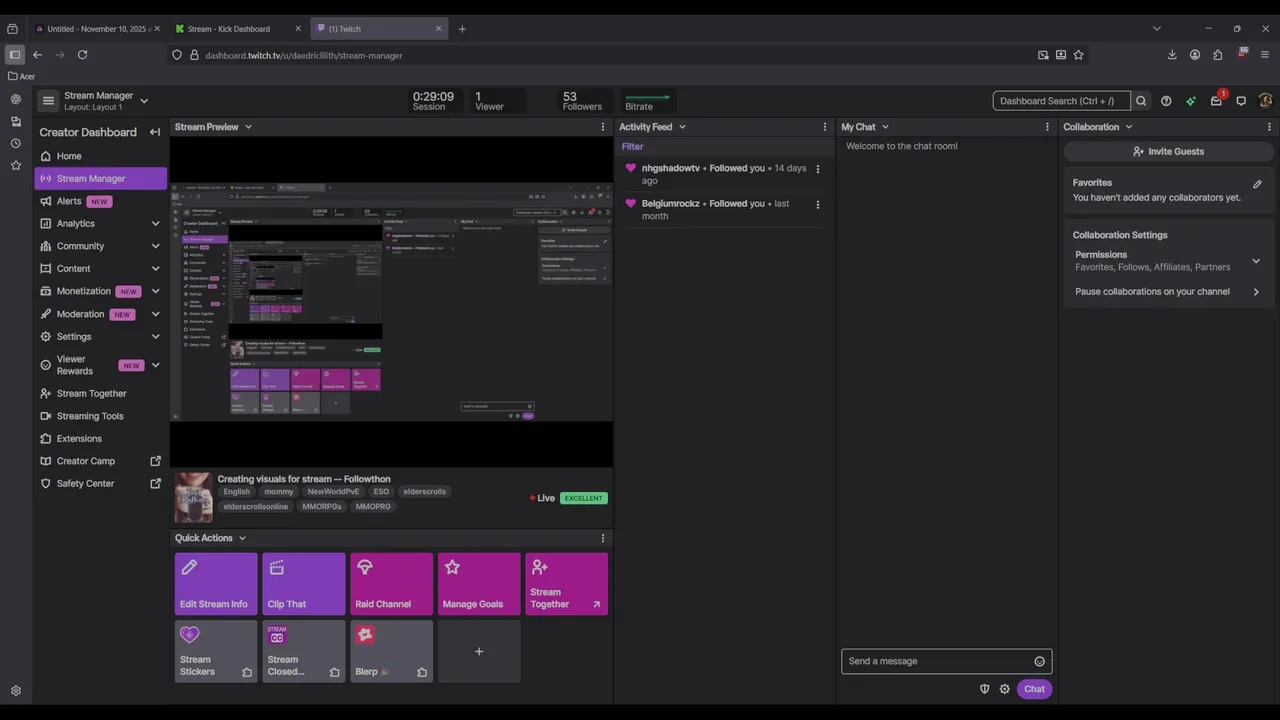The width and height of the screenshot is (1280, 720).
Task: Collapse the Creator Dashboard sidebar
Action: [155, 132]
